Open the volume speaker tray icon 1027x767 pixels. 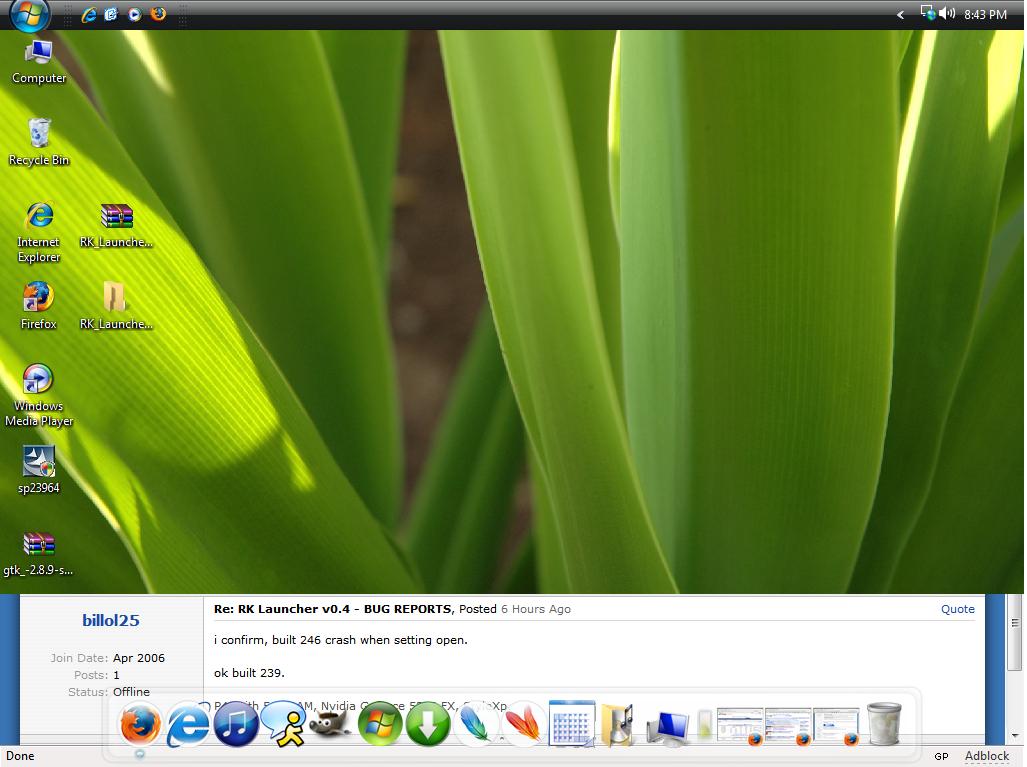point(947,13)
